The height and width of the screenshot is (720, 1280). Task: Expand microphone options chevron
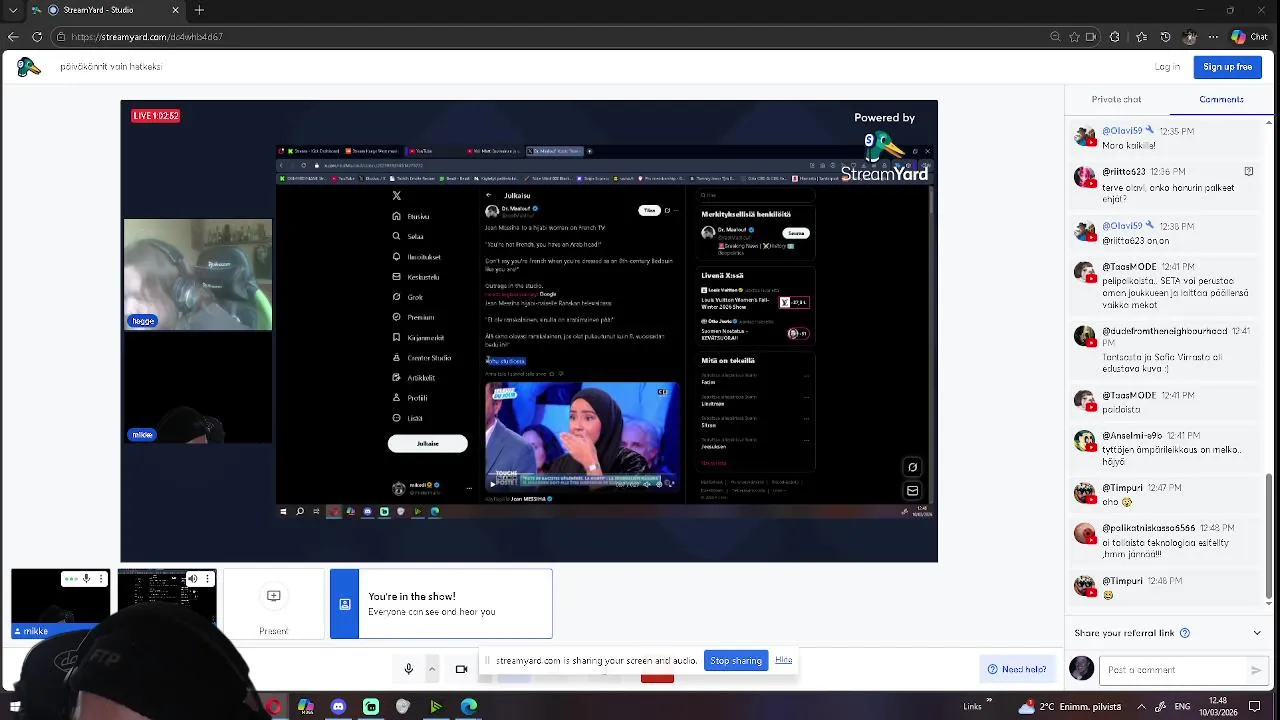click(432, 669)
